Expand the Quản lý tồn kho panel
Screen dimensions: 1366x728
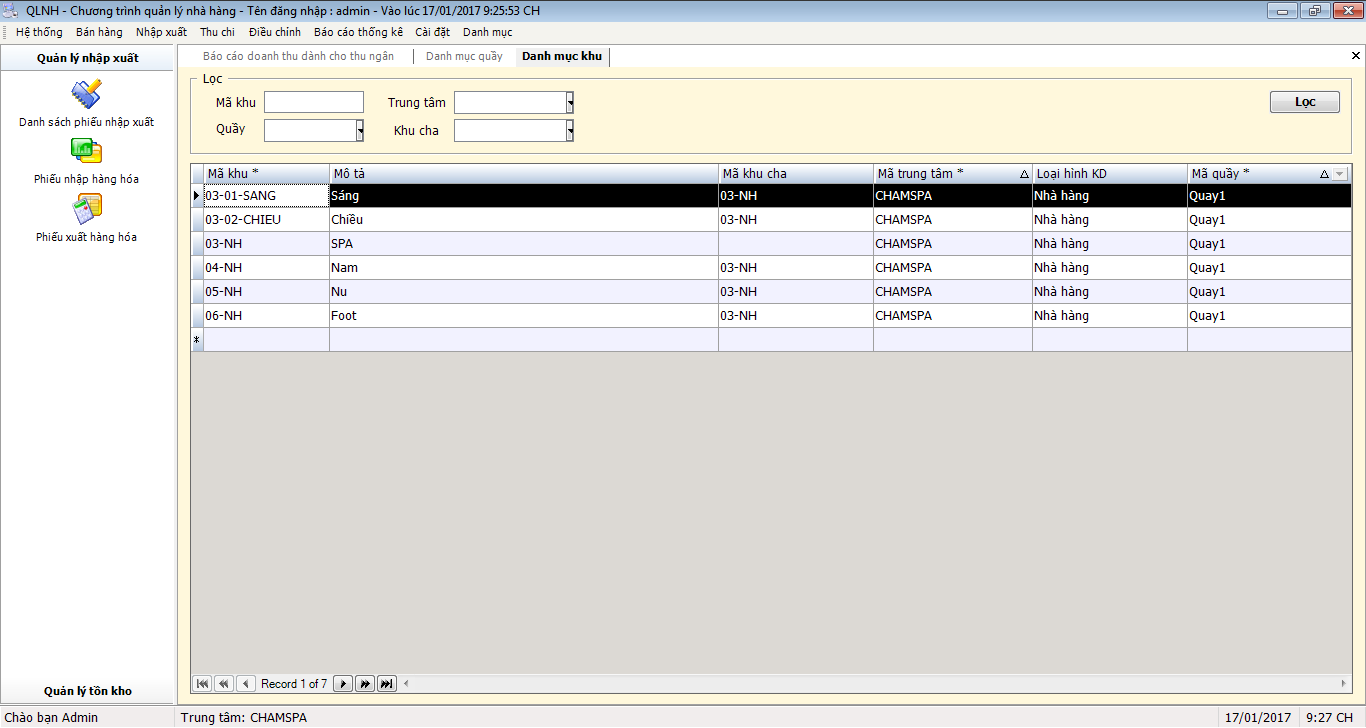(x=88, y=691)
